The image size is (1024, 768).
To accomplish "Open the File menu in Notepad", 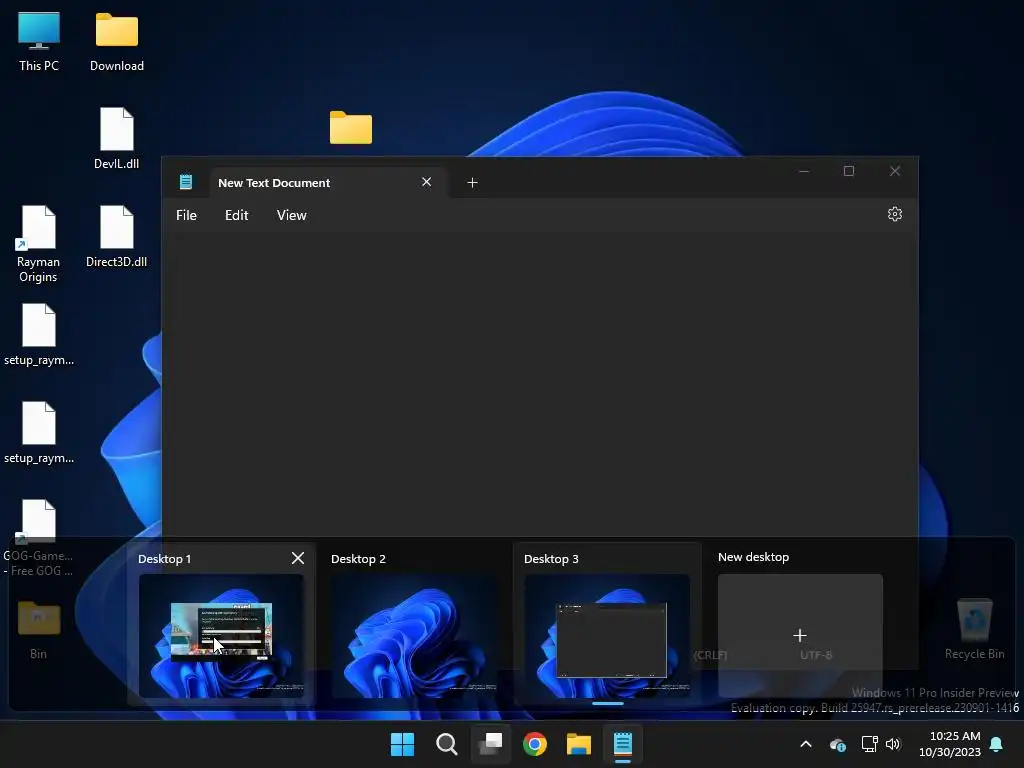I will pos(186,215).
